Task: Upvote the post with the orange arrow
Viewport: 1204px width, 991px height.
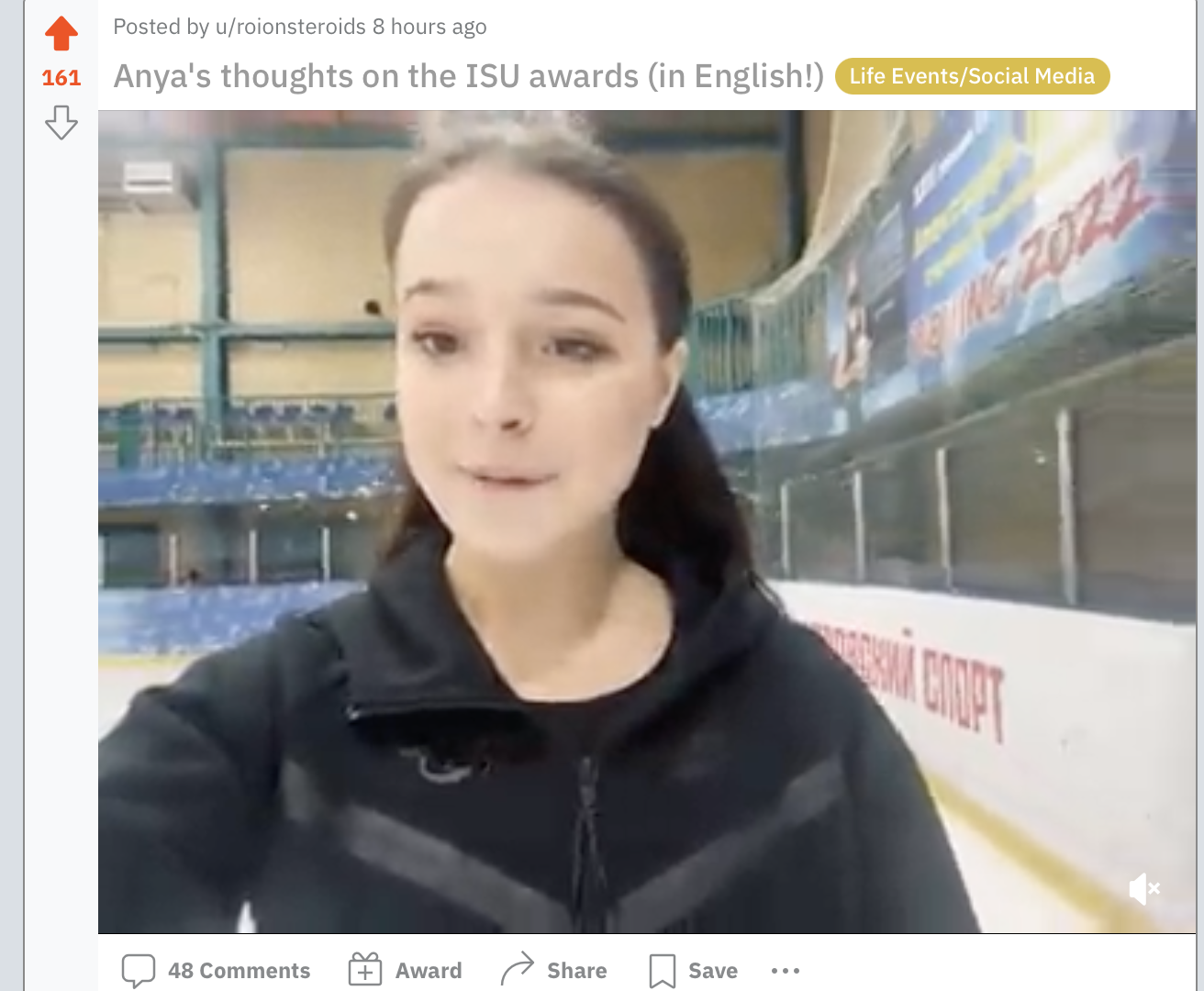Action: click(x=61, y=33)
